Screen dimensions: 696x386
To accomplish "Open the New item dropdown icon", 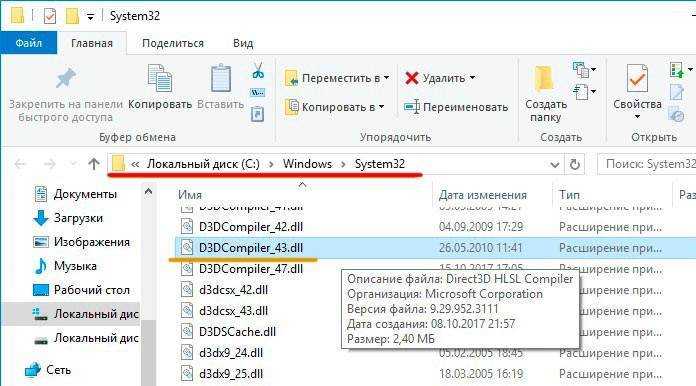I will coord(584,70).
